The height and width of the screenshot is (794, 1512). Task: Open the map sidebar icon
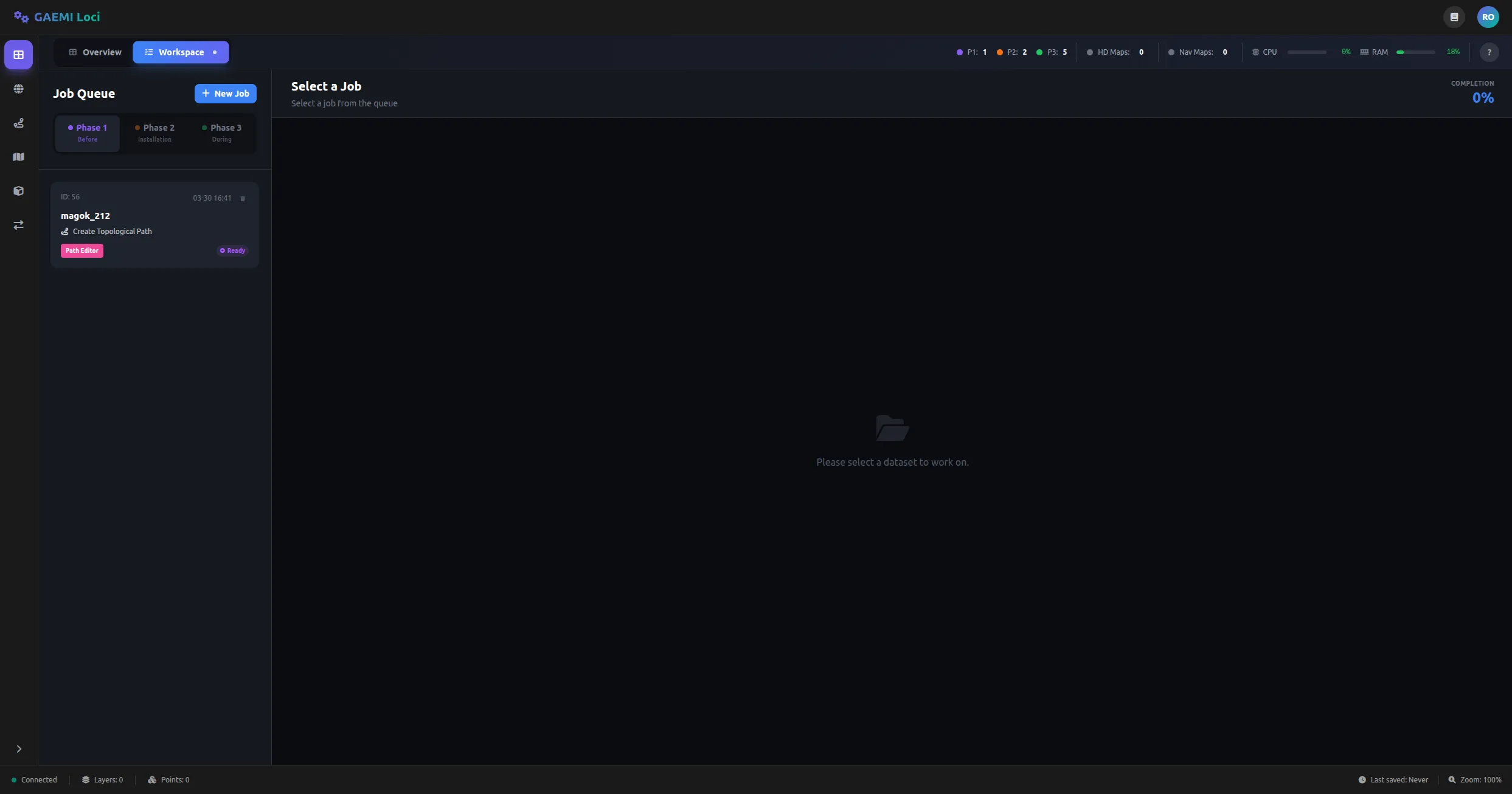point(19,157)
